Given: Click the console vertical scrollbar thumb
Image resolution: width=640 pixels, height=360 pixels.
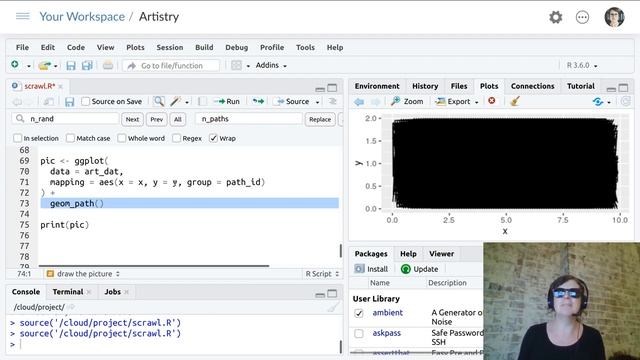Looking at the screenshot, I should 341,347.
